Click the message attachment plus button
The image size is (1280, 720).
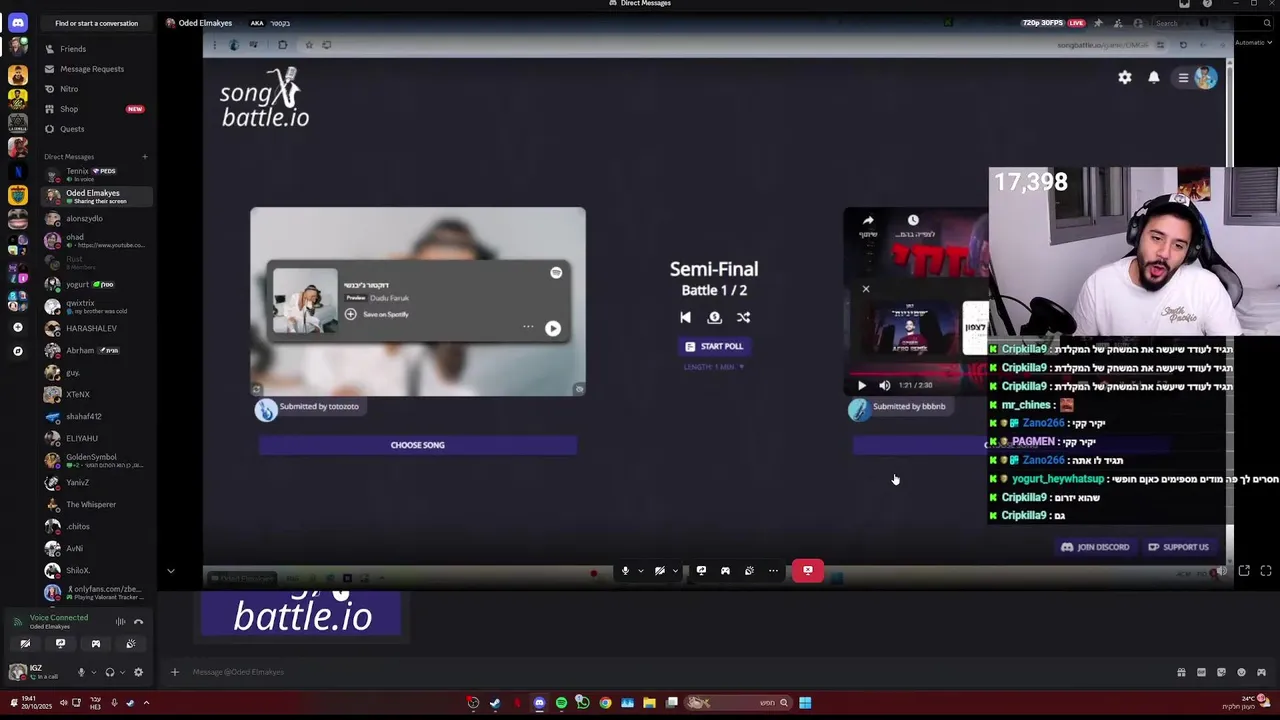click(174, 672)
